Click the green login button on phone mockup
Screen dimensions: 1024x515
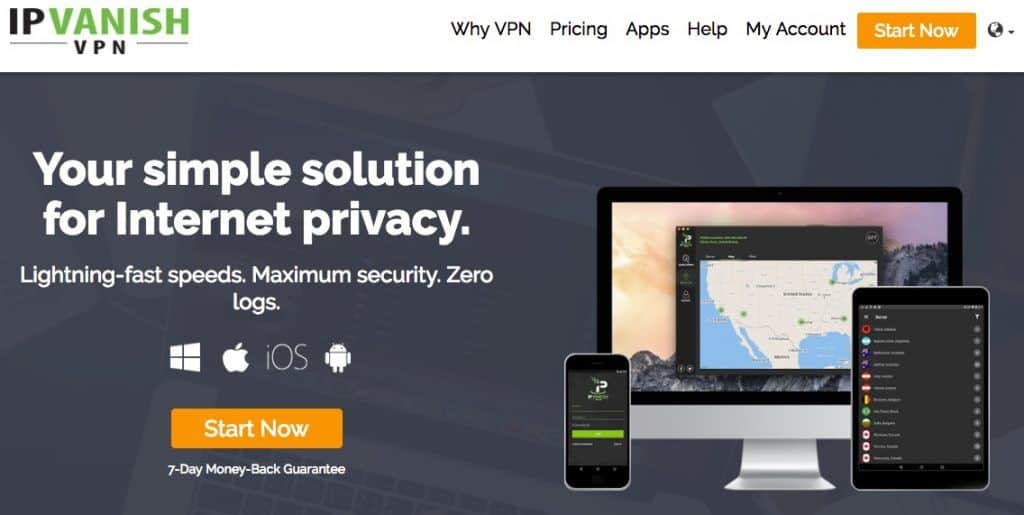[598, 433]
